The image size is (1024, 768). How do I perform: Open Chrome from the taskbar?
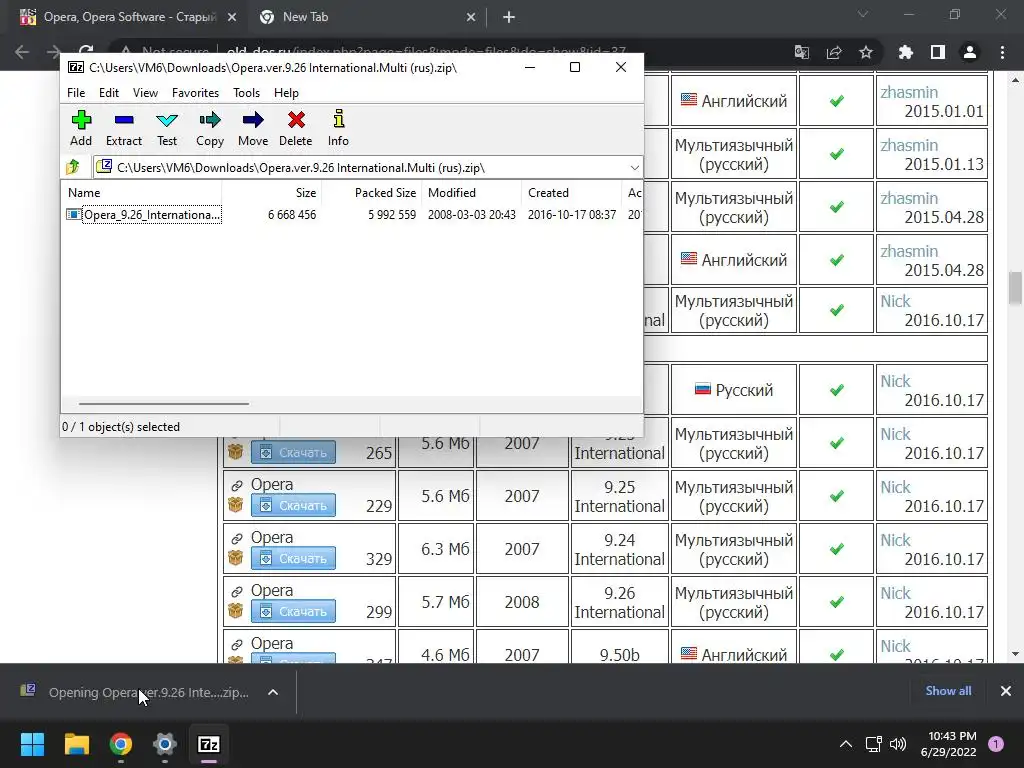click(121, 744)
